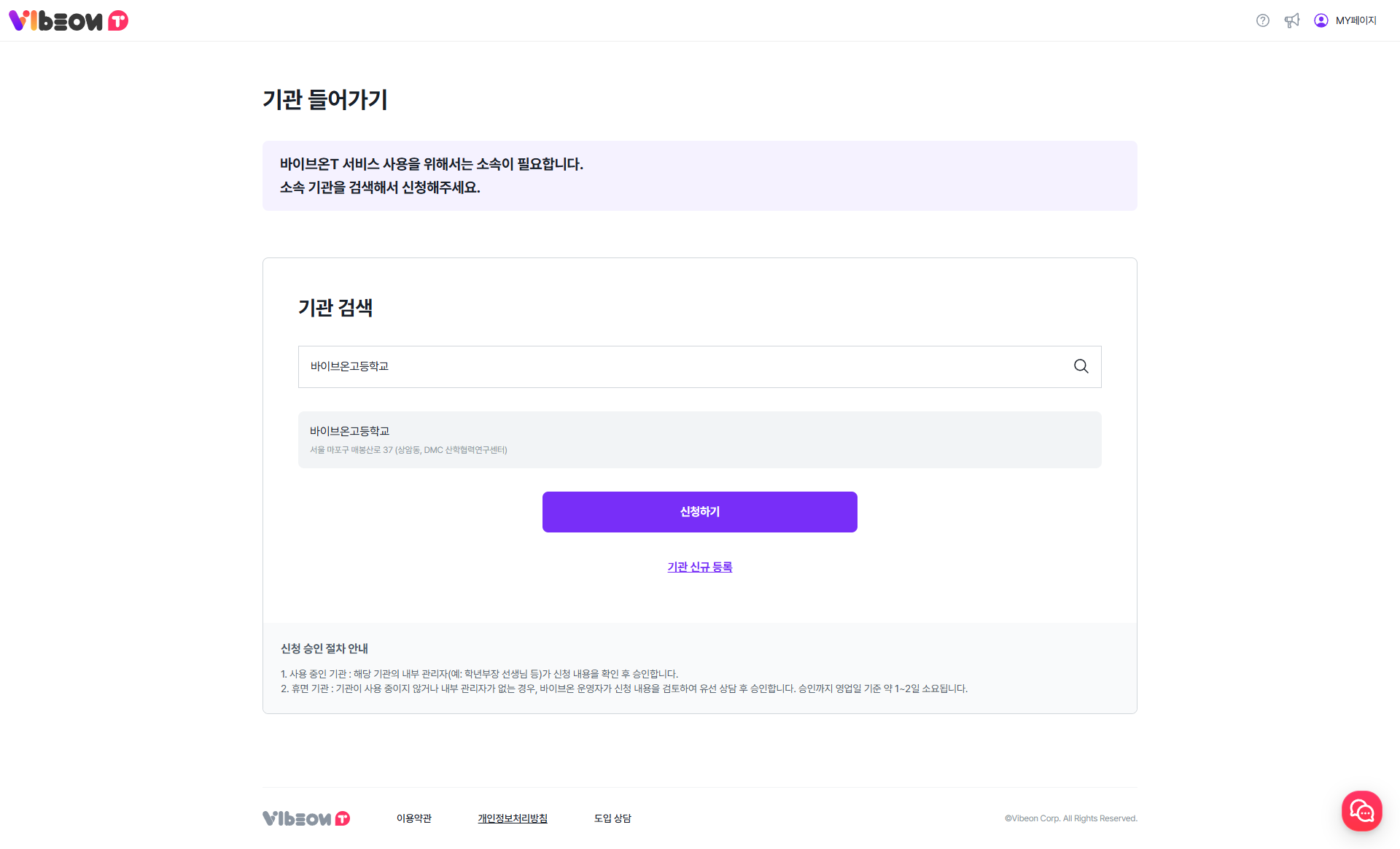This screenshot has height=849, width=1400.
Task: Click the Vibeon Corp copyright text
Action: click(1070, 818)
